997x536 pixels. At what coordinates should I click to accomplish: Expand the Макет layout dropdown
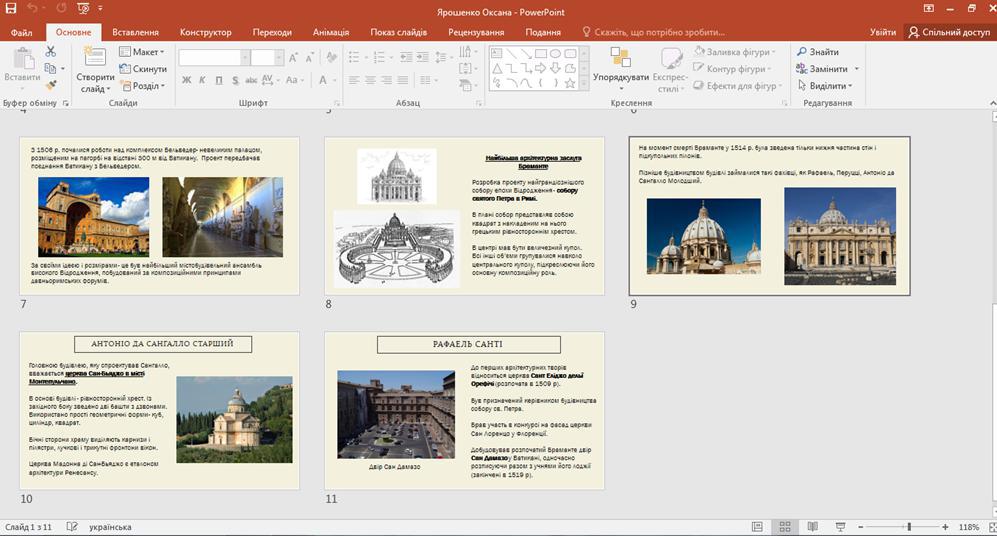tap(142, 52)
